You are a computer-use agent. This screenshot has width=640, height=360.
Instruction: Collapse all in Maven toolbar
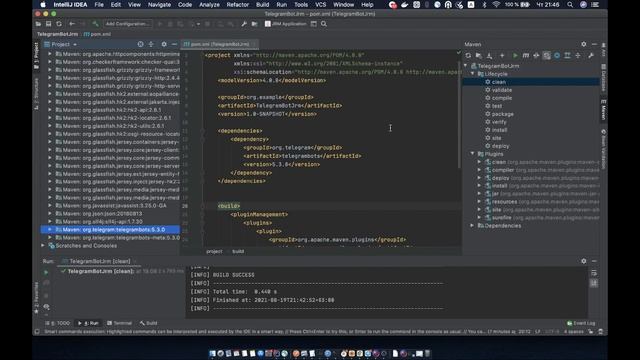pyautogui.click(x=578, y=56)
